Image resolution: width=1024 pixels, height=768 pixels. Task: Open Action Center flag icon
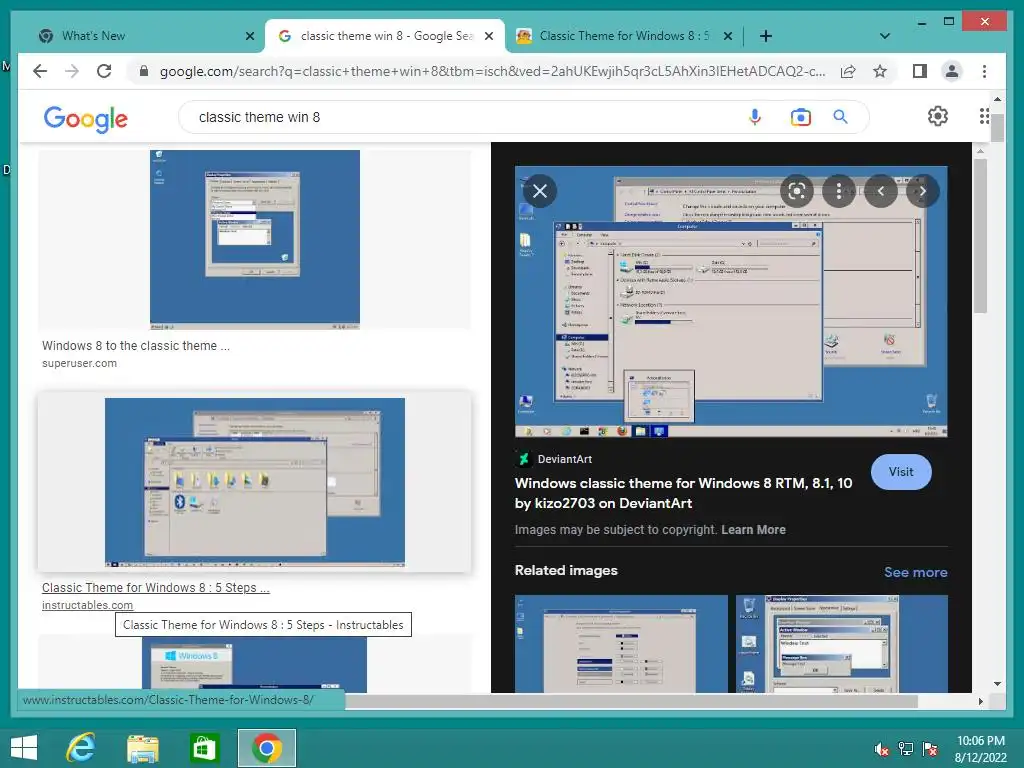[930, 749]
